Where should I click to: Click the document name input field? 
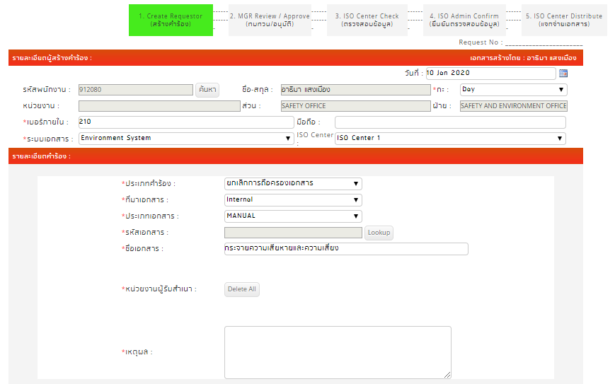[x=346, y=249]
